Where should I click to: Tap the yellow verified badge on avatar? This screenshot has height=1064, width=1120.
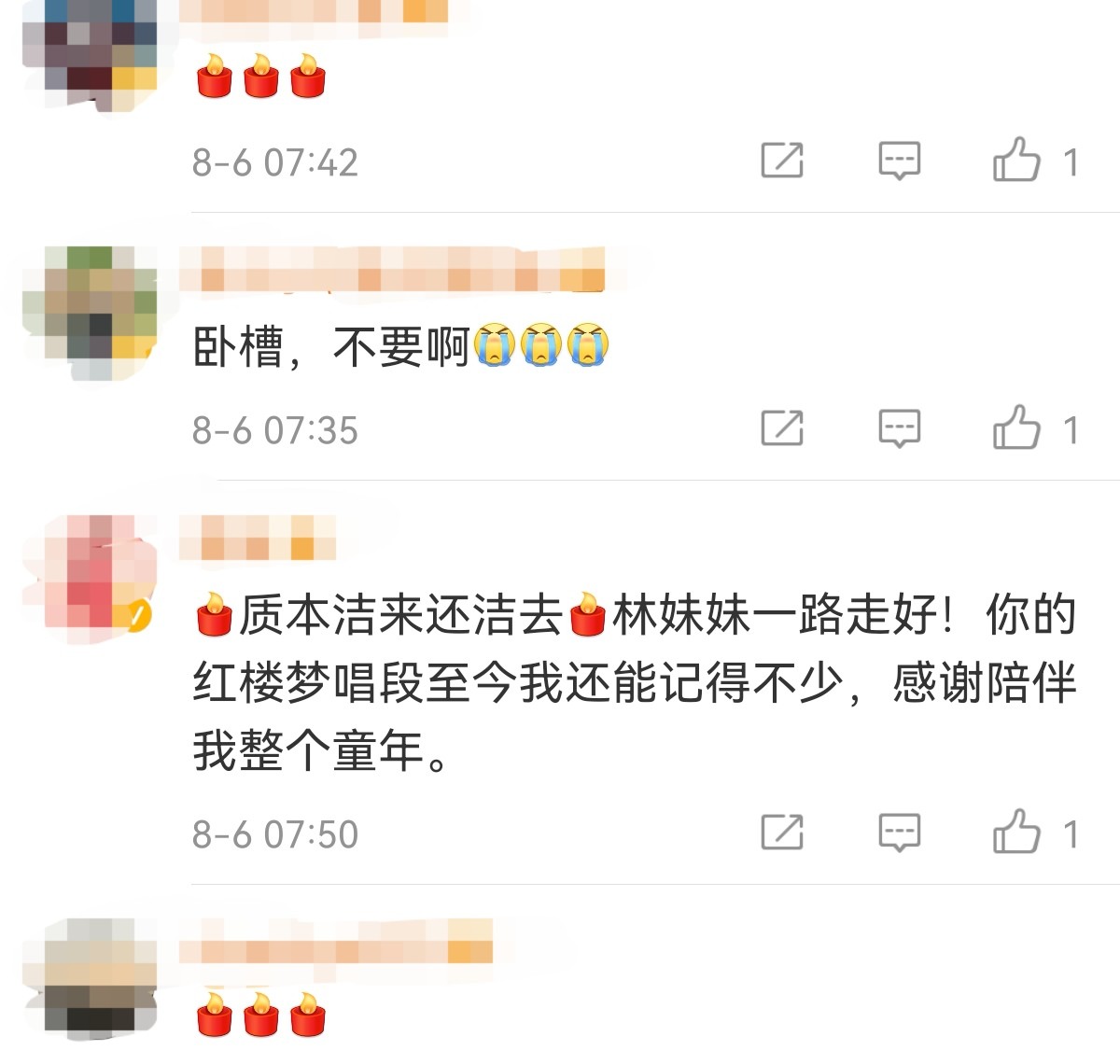136,616
